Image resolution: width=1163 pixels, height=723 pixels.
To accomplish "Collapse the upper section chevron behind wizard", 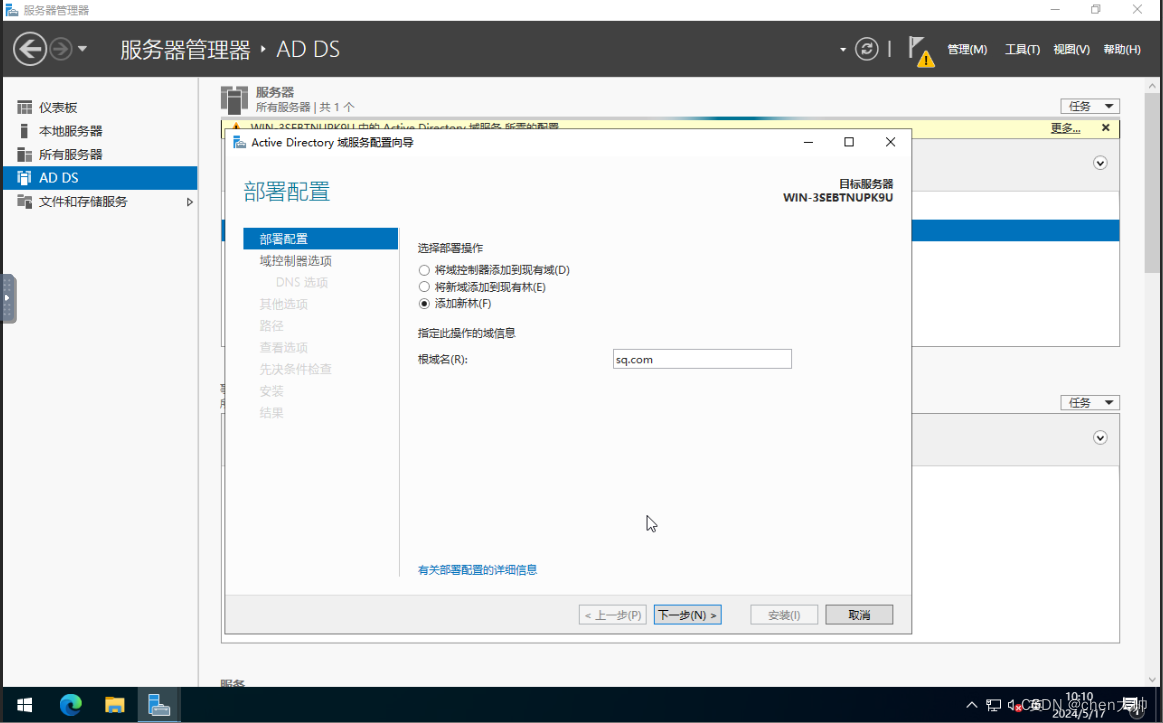I will [1100, 163].
